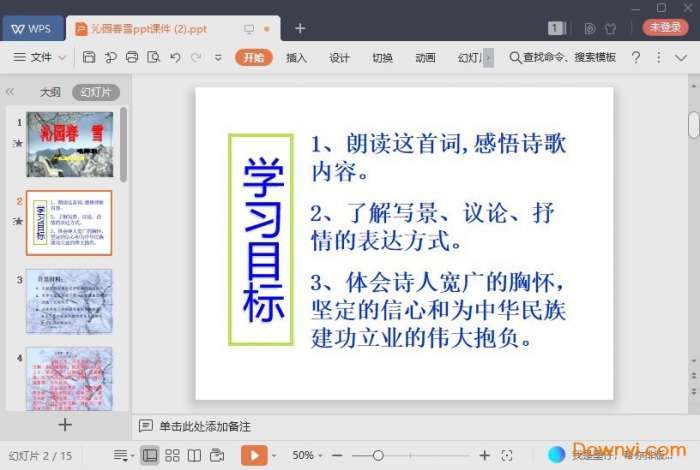700x470 pixels.
Task: Switch to the 设计 ribbon tab
Action: [340, 58]
